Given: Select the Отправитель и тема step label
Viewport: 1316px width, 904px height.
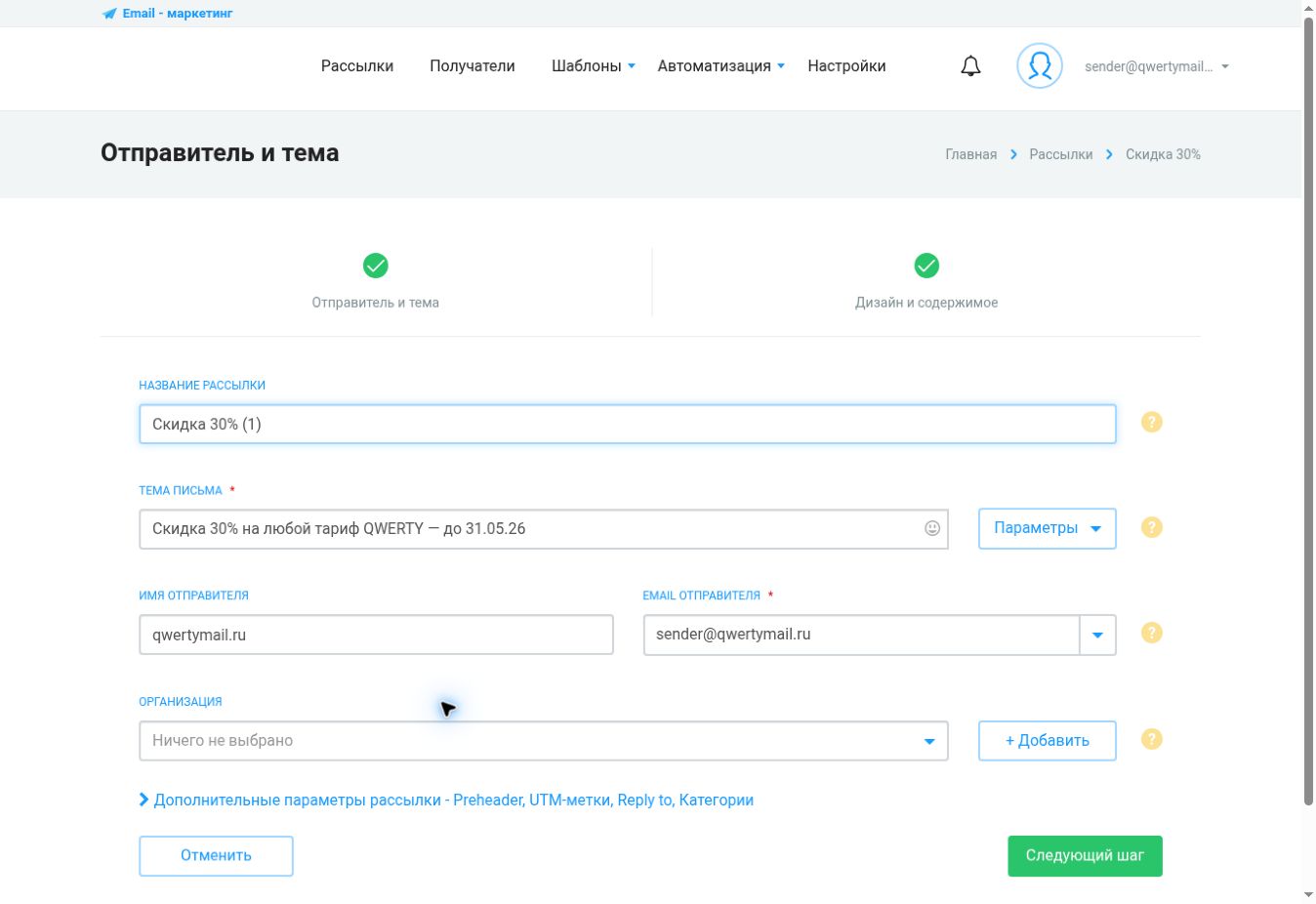Looking at the screenshot, I should point(376,303).
